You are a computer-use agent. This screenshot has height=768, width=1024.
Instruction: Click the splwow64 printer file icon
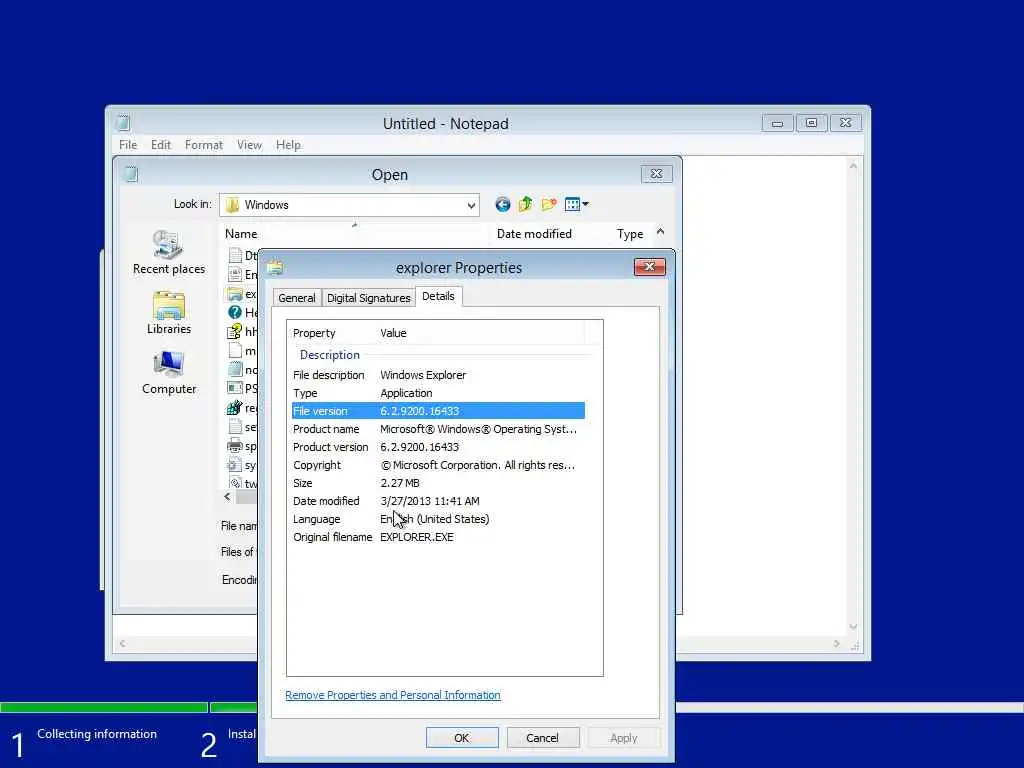coord(235,446)
